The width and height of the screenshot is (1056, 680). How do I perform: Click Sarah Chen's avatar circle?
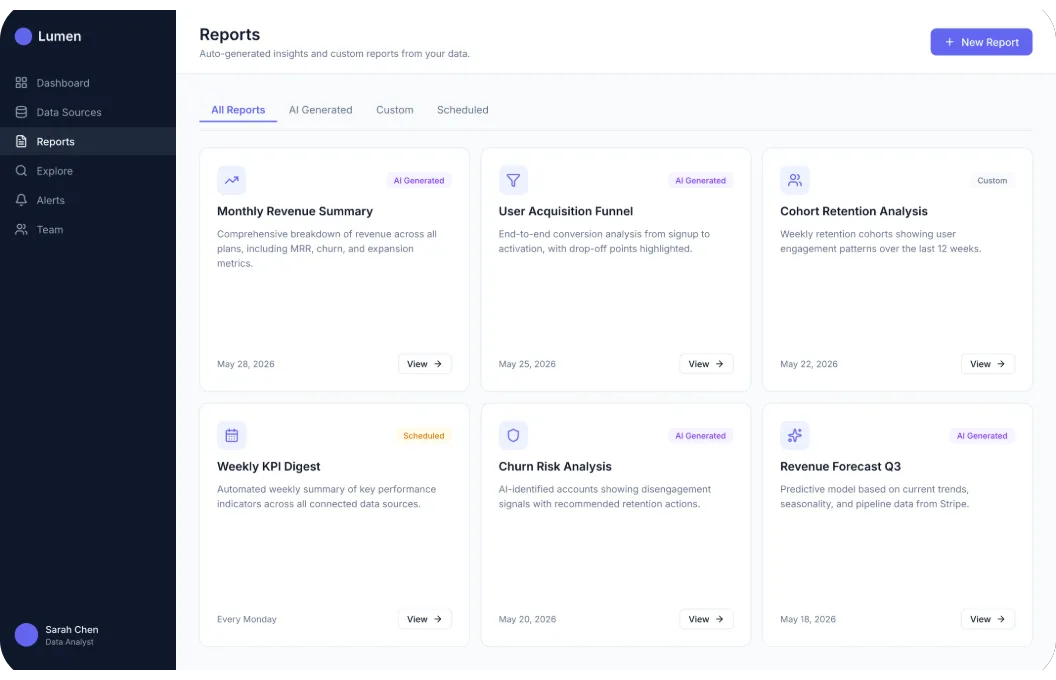(x=26, y=634)
